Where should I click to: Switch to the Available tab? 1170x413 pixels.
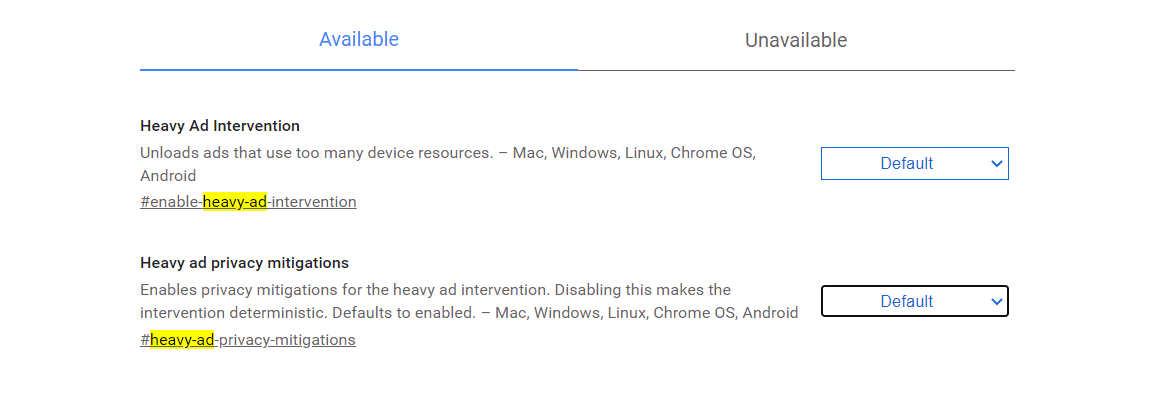point(358,40)
